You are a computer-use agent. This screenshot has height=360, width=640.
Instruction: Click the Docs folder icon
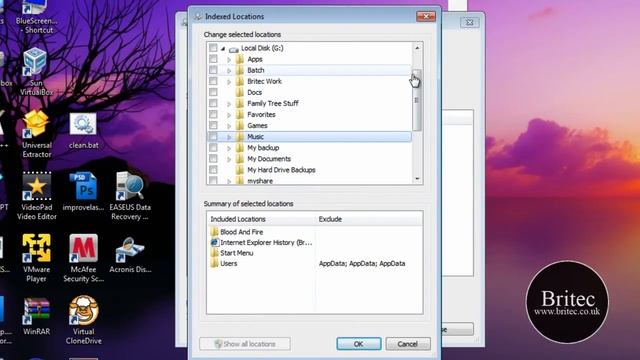pyautogui.click(x=240, y=92)
